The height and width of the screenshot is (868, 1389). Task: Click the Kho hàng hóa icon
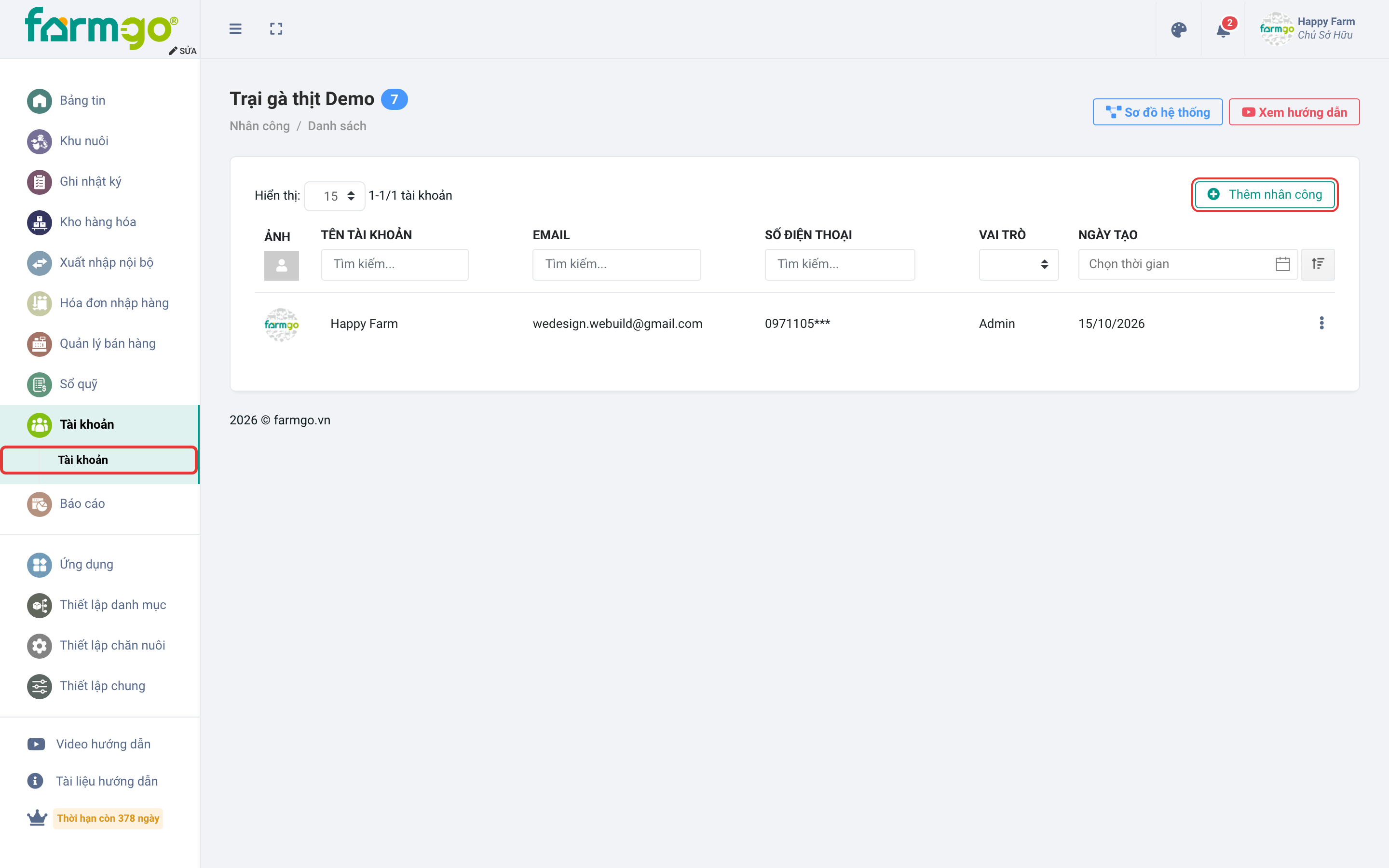pyautogui.click(x=40, y=223)
